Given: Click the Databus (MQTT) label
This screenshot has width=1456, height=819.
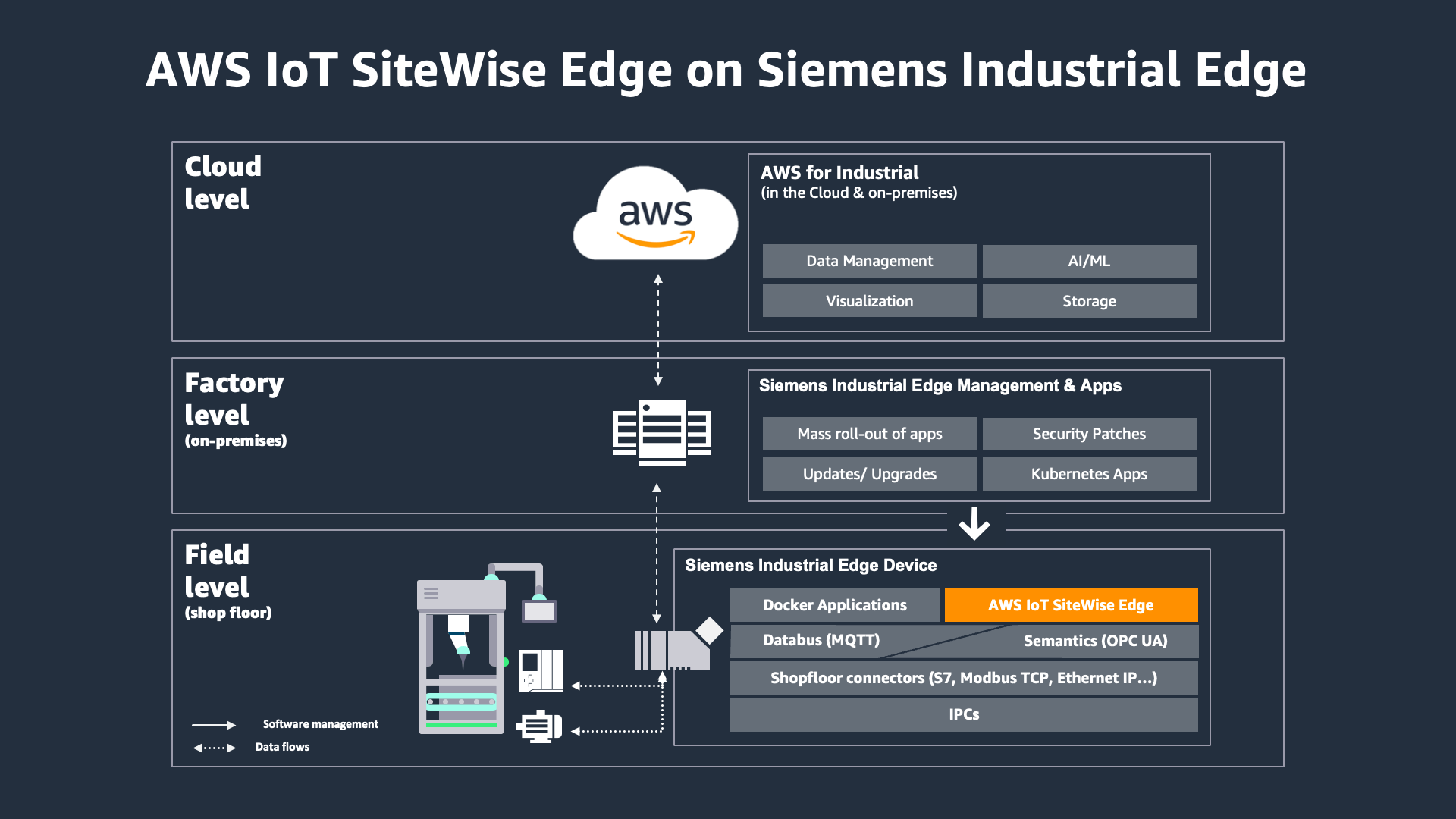Looking at the screenshot, I should 821,640.
